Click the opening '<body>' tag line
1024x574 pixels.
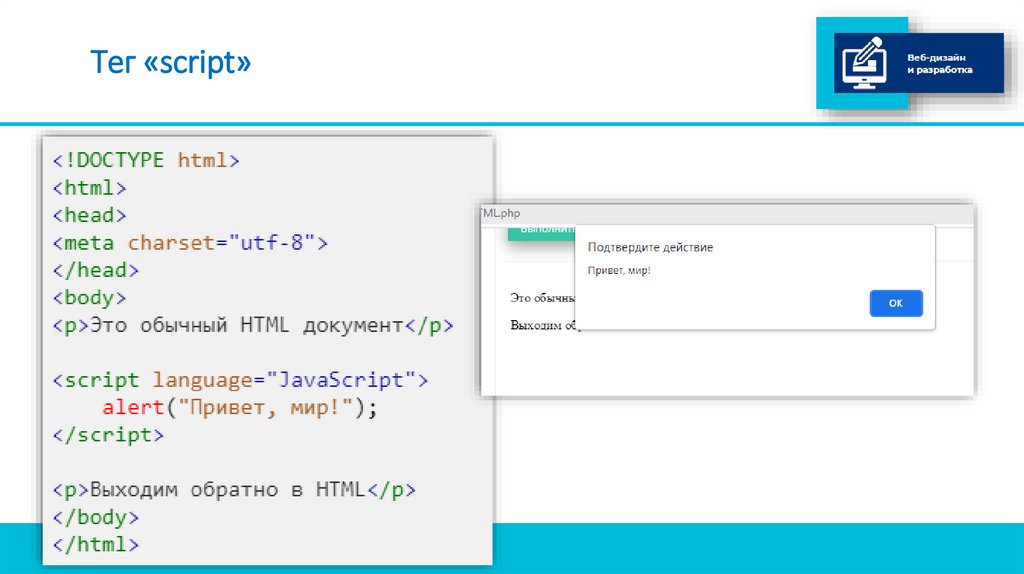(x=89, y=298)
